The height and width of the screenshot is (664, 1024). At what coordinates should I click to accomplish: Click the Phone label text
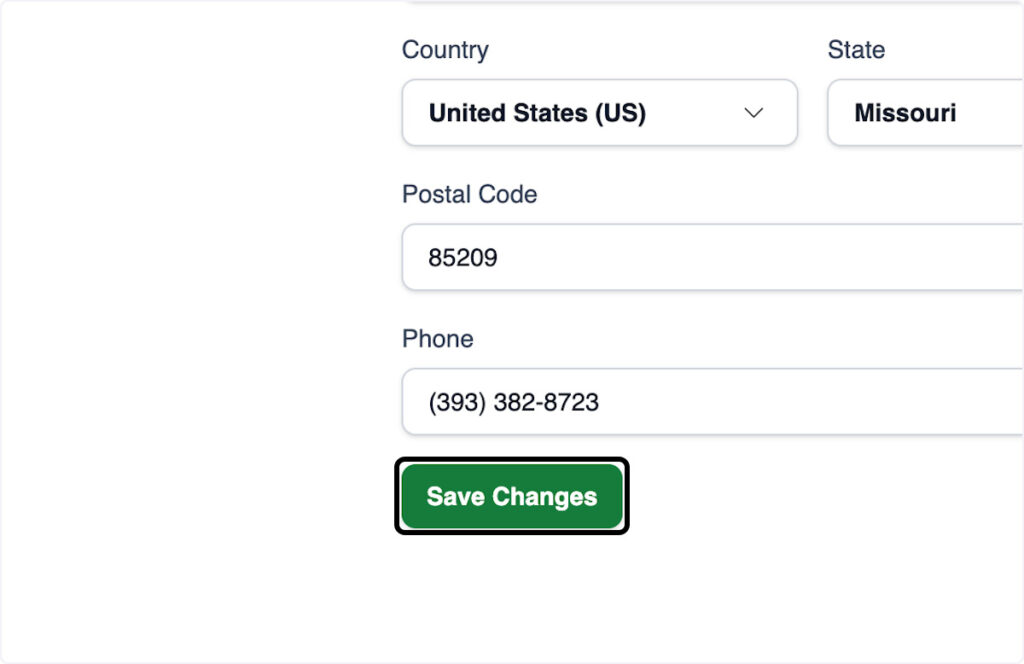click(437, 339)
